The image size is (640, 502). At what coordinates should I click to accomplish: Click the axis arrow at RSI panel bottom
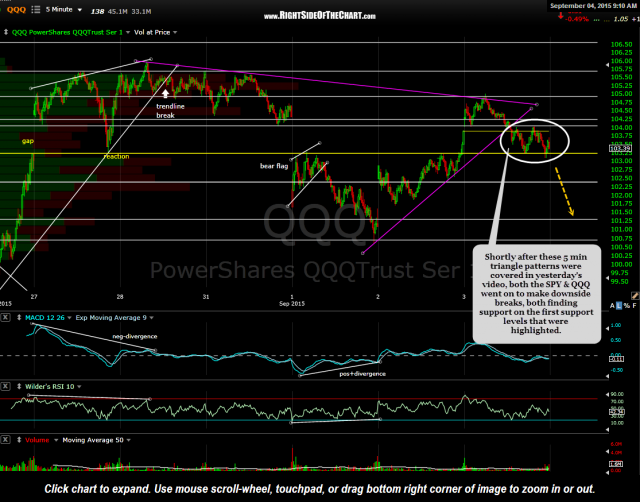pyautogui.click(x=607, y=429)
